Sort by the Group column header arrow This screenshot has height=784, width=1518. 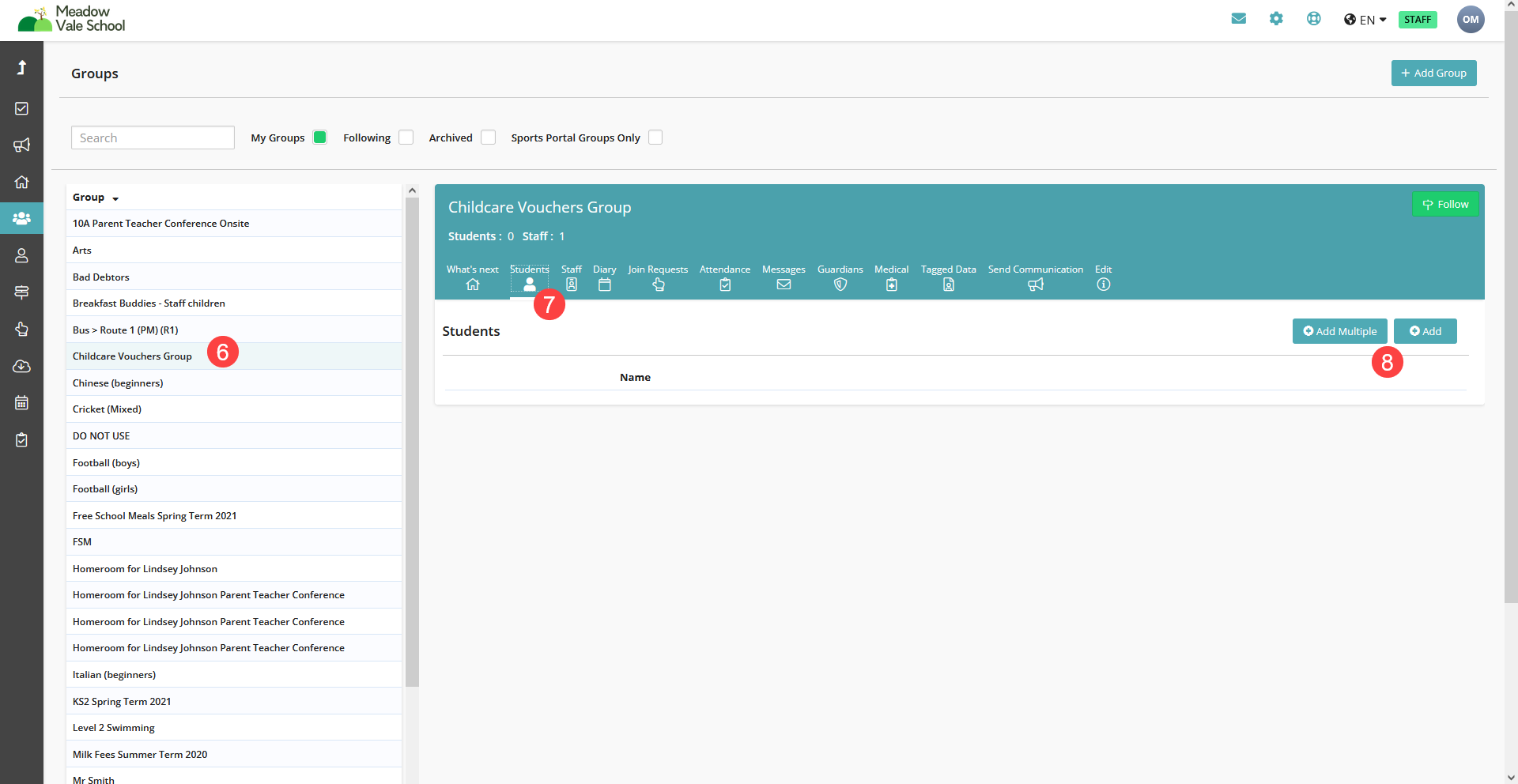pyautogui.click(x=115, y=198)
